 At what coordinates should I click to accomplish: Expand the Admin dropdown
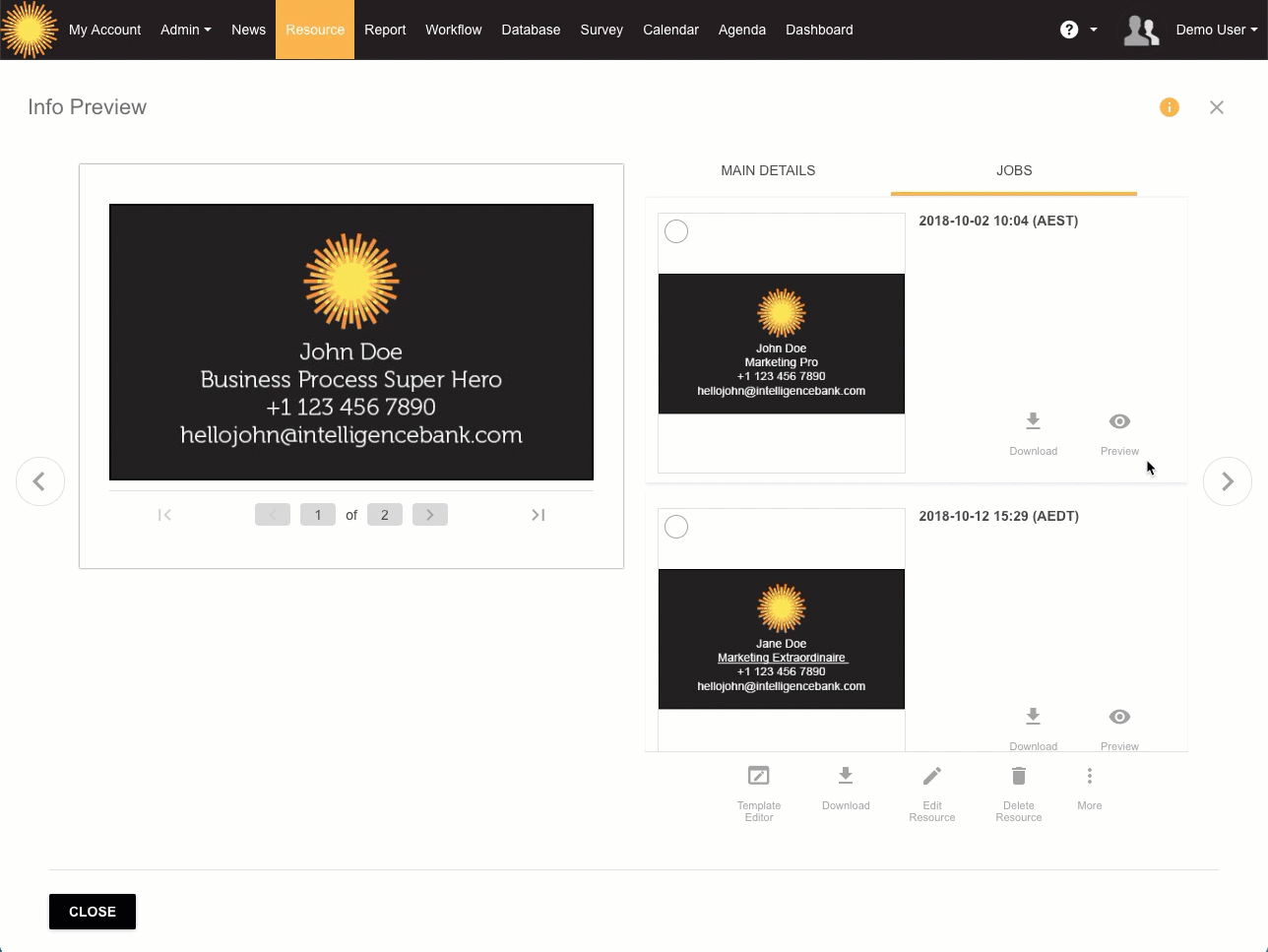coord(186,30)
